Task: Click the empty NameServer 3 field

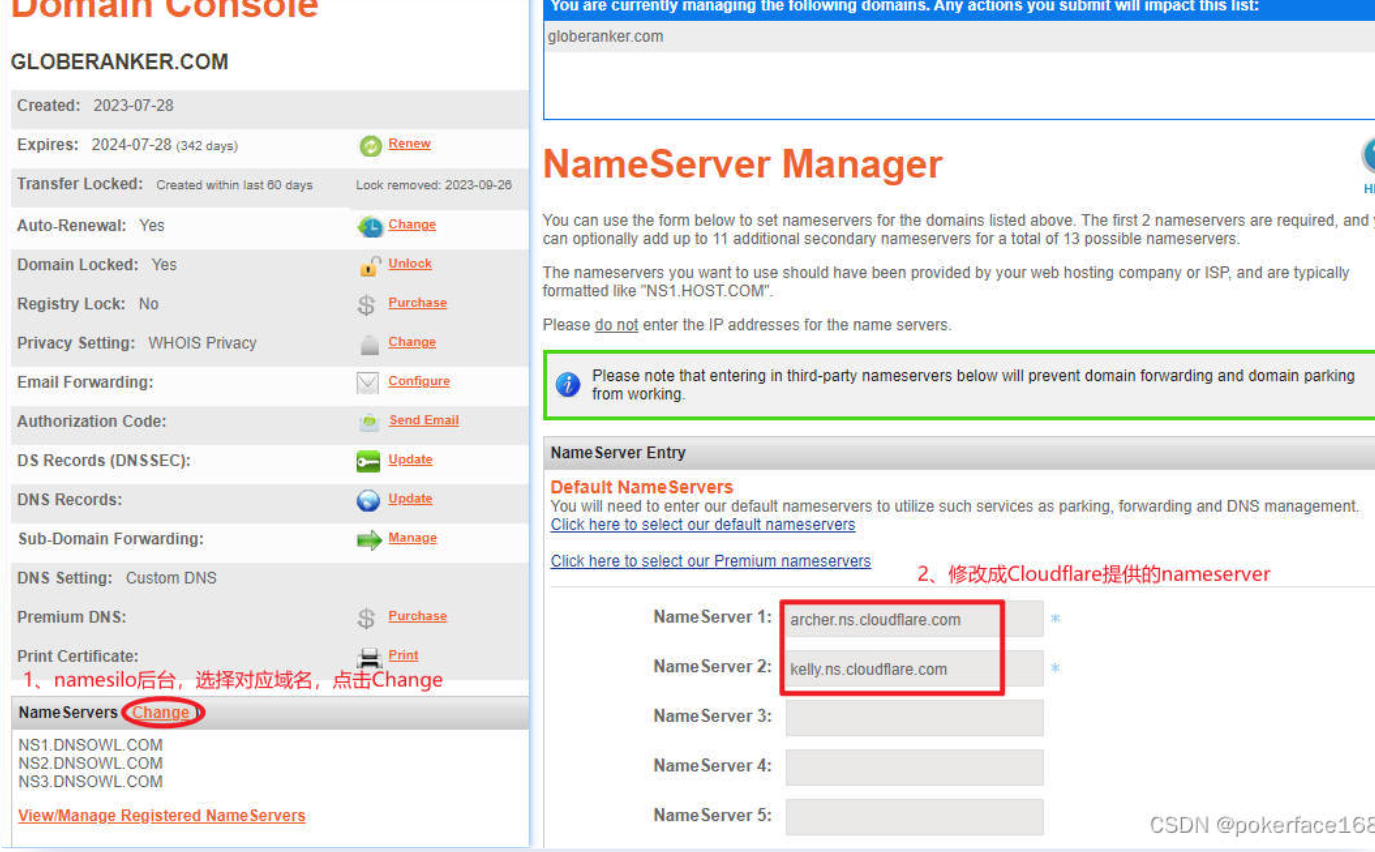Action: coord(914,718)
